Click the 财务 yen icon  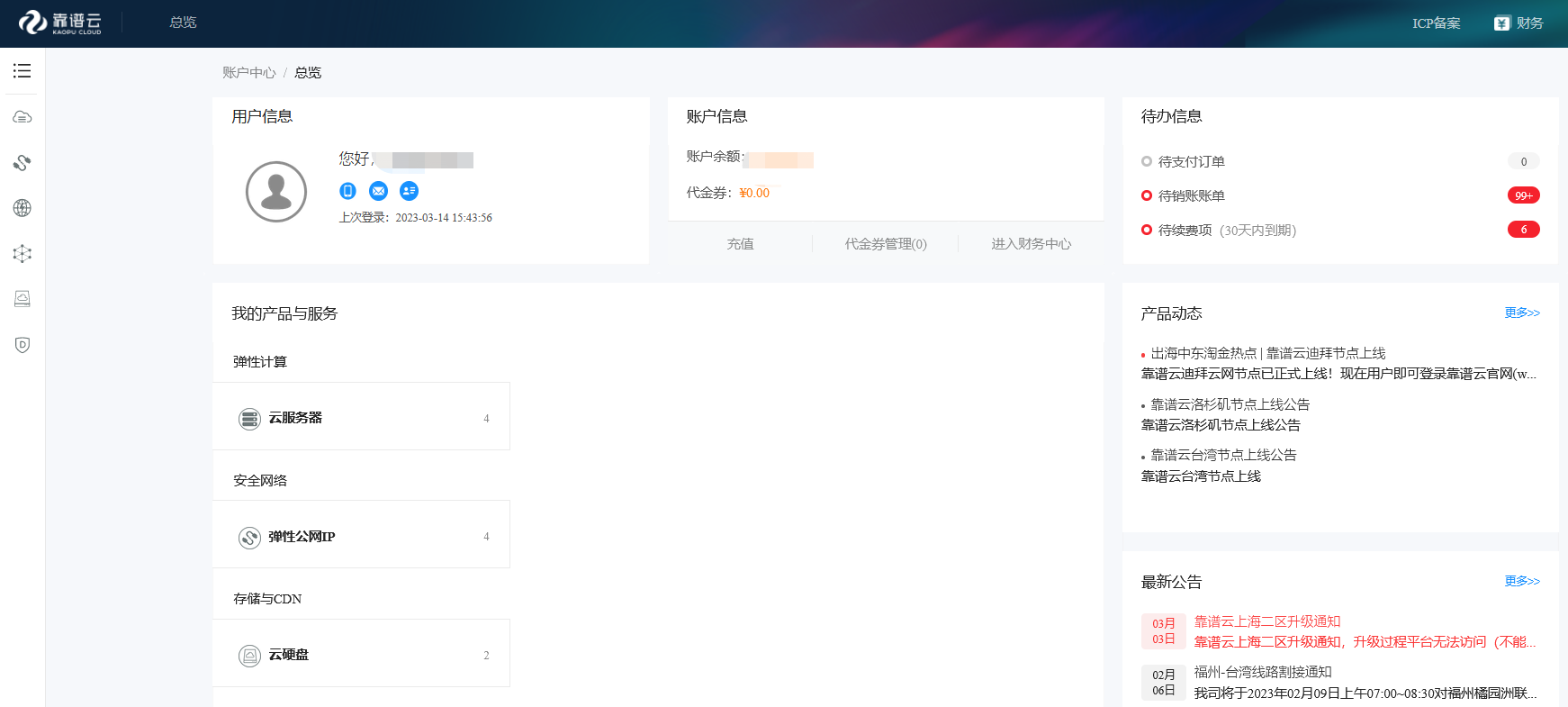(1501, 23)
